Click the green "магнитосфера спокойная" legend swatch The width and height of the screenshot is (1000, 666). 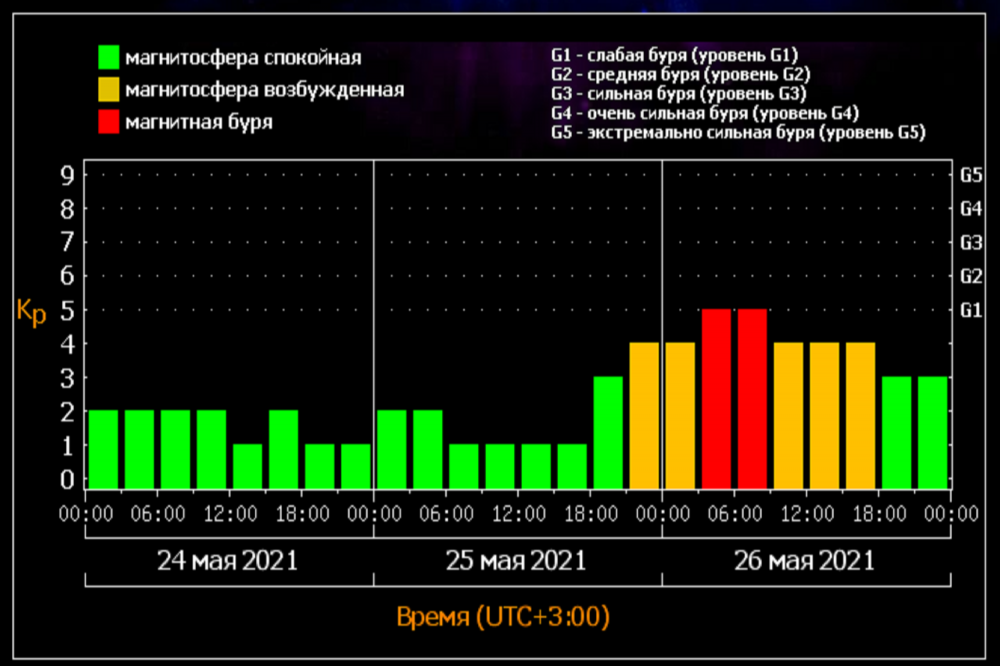coord(108,57)
